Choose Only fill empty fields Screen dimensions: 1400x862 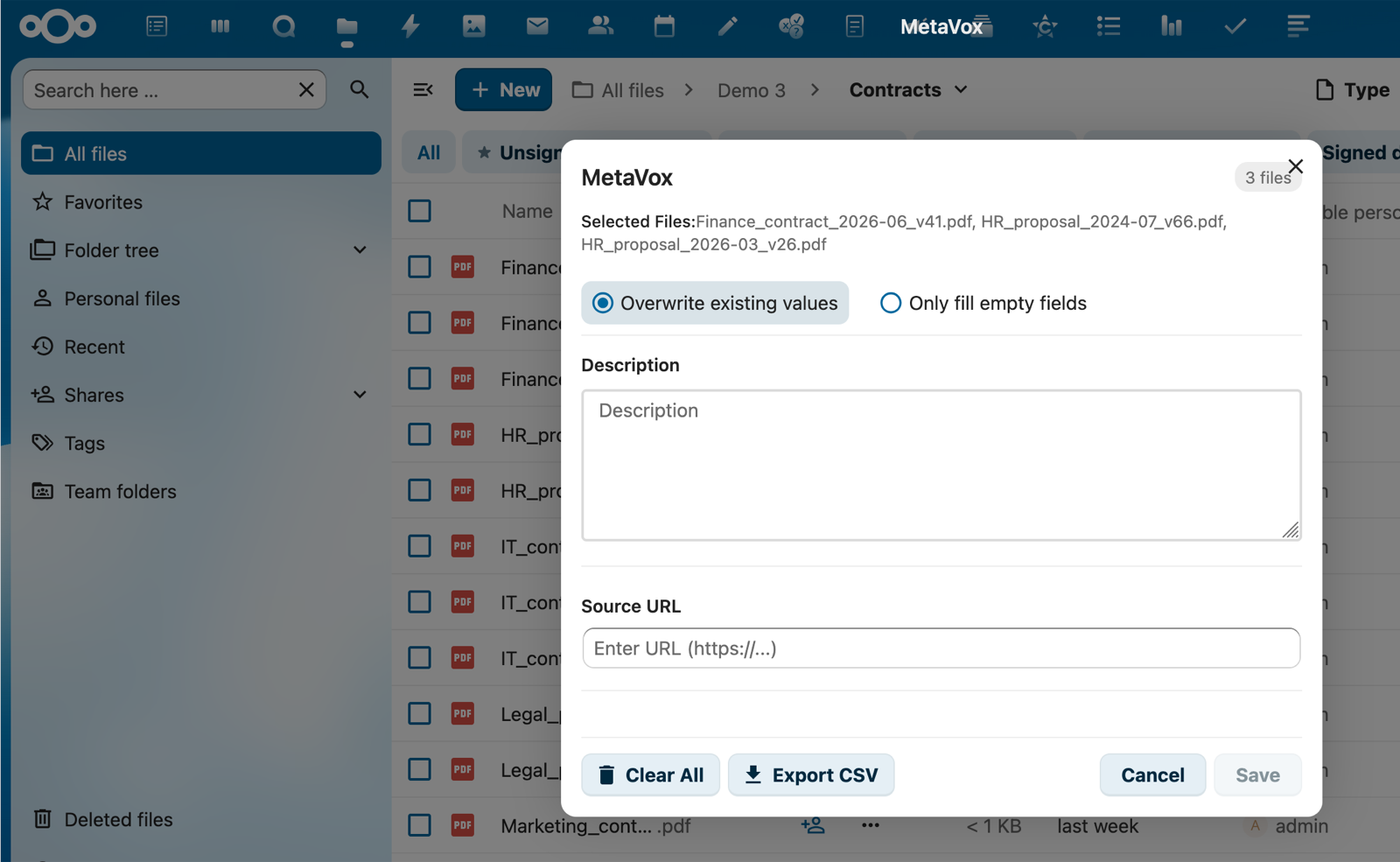point(890,303)
